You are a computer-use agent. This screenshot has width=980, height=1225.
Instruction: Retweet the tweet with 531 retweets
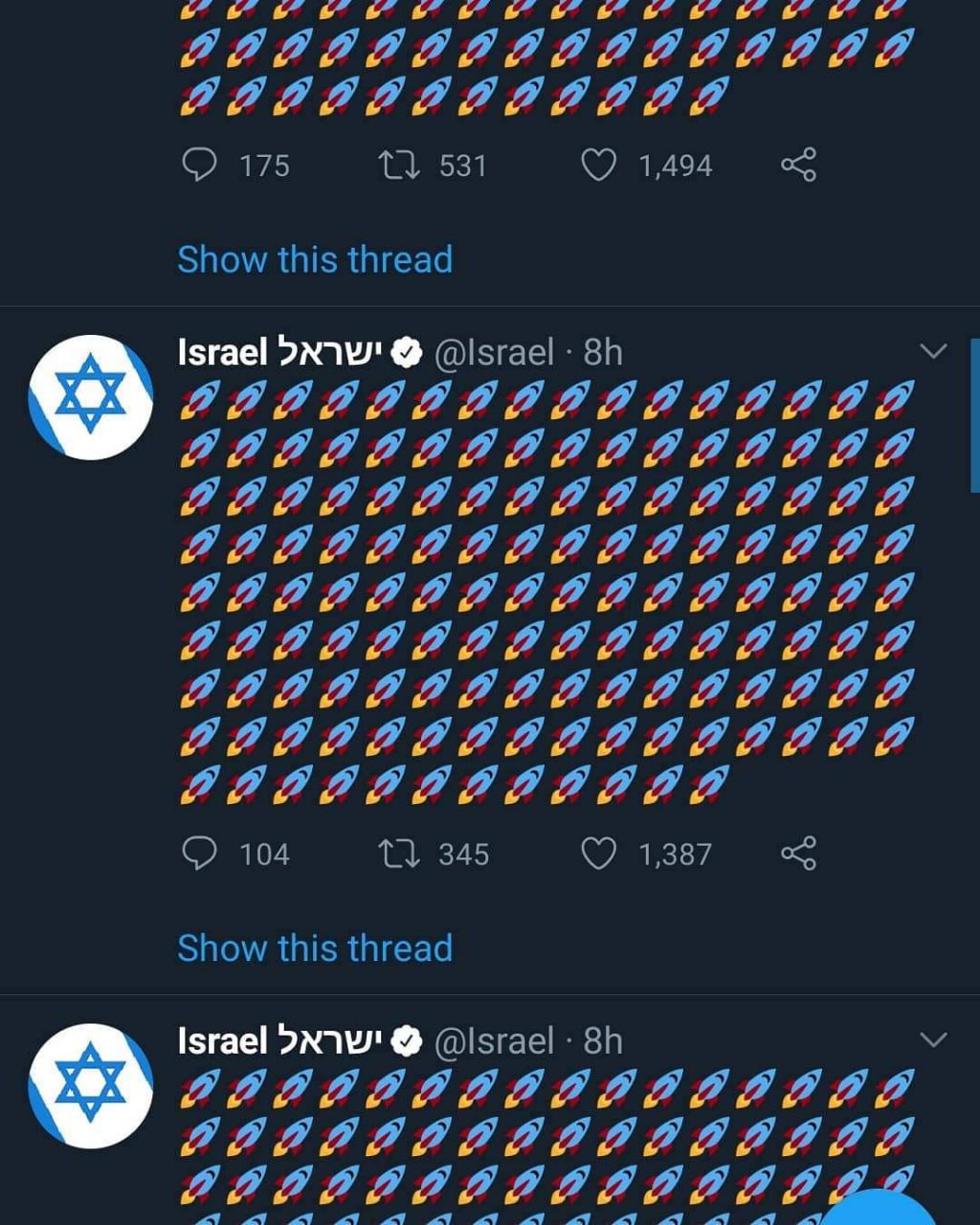pos(398,165)
